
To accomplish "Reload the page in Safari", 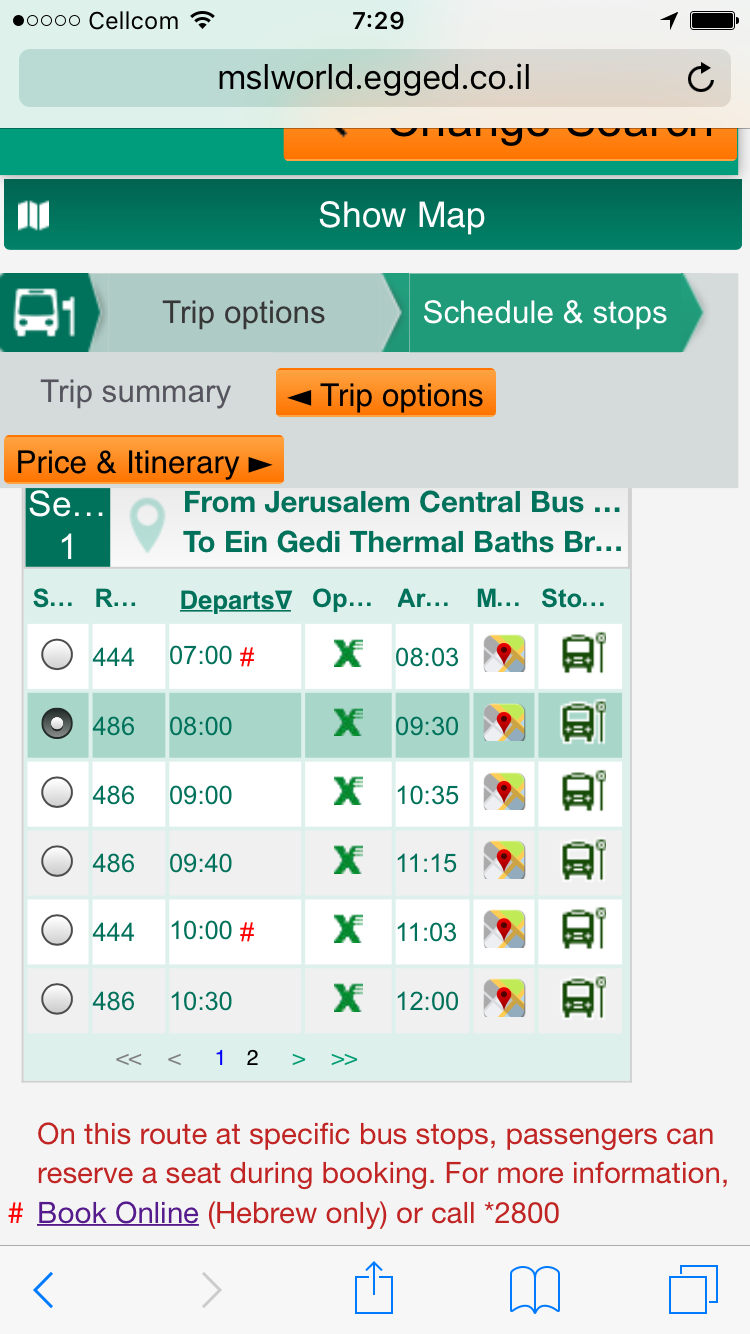I will pos(702,78).
